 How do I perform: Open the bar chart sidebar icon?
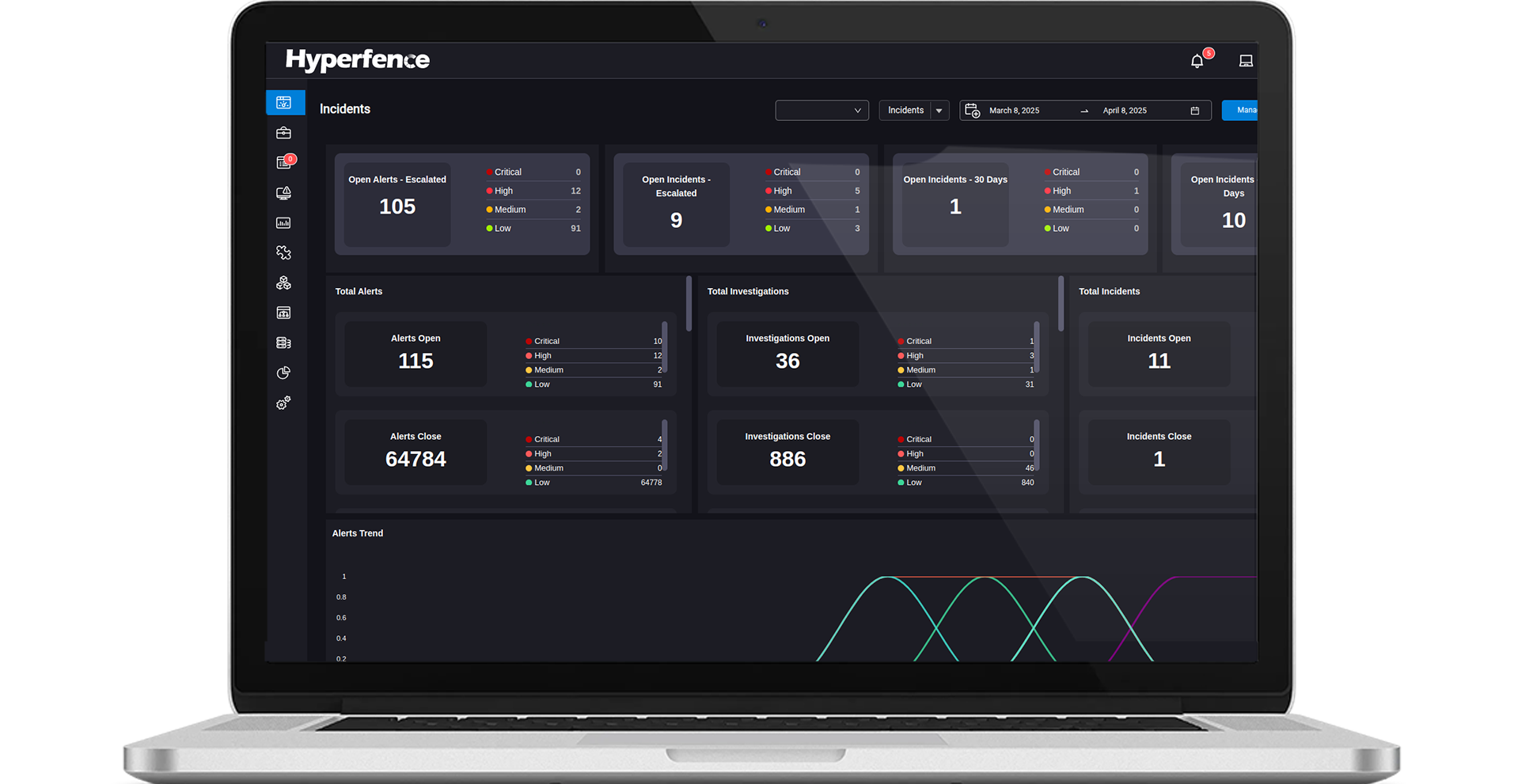(284, 223)
